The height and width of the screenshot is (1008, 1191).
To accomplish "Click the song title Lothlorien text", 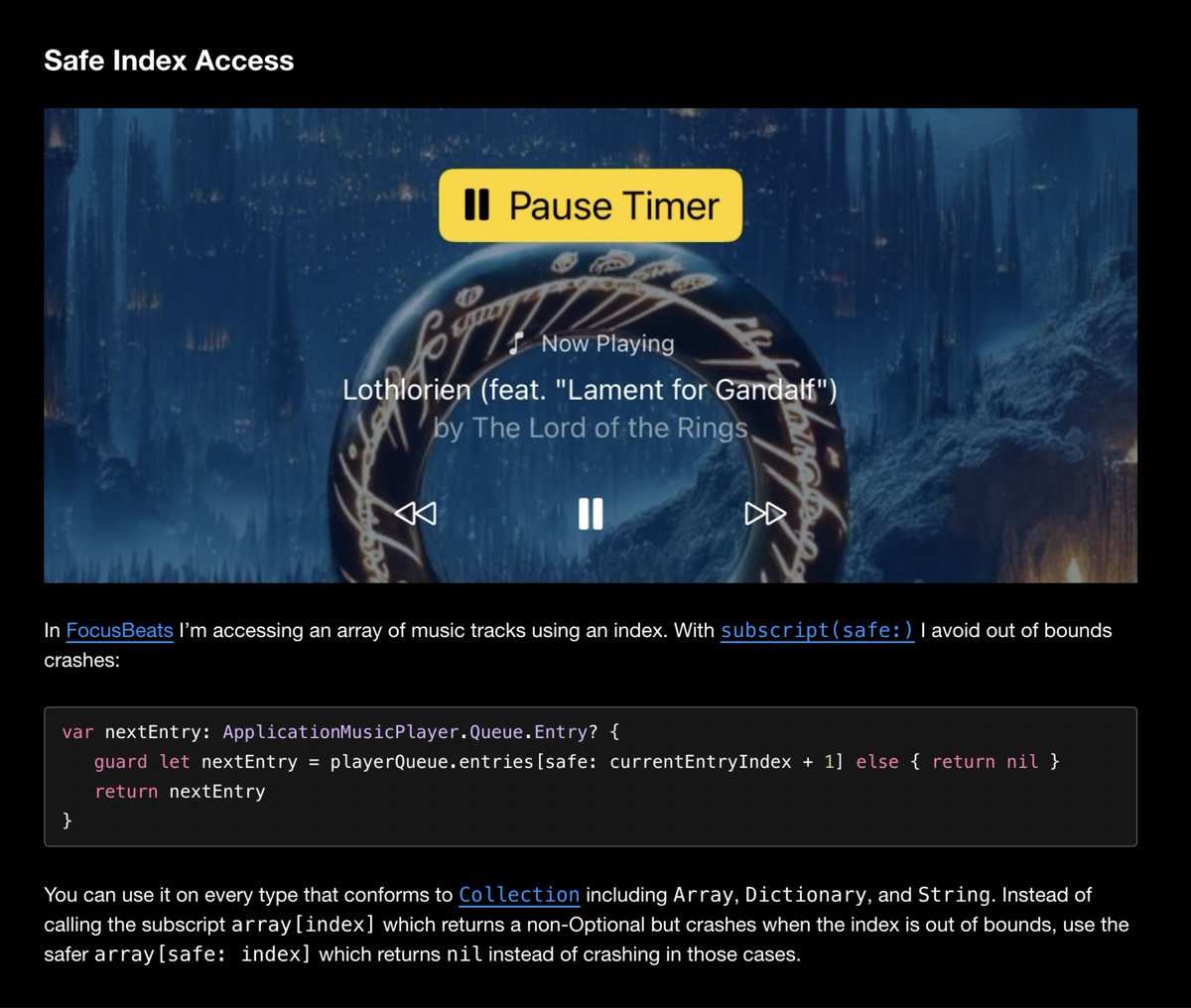I will tap(590, 390).
